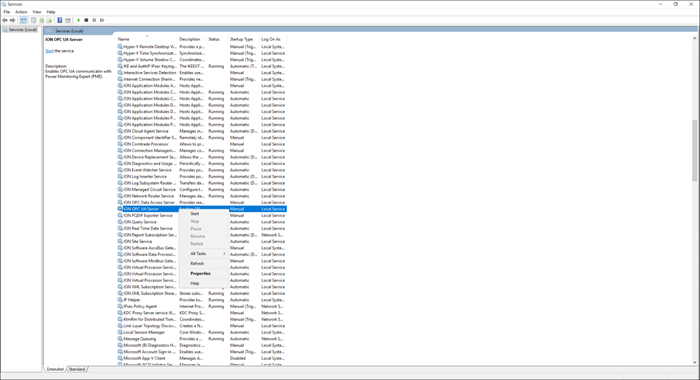
Task: Click the gear icon beside Microsoft App-V Client
Action: pos(120,358)
